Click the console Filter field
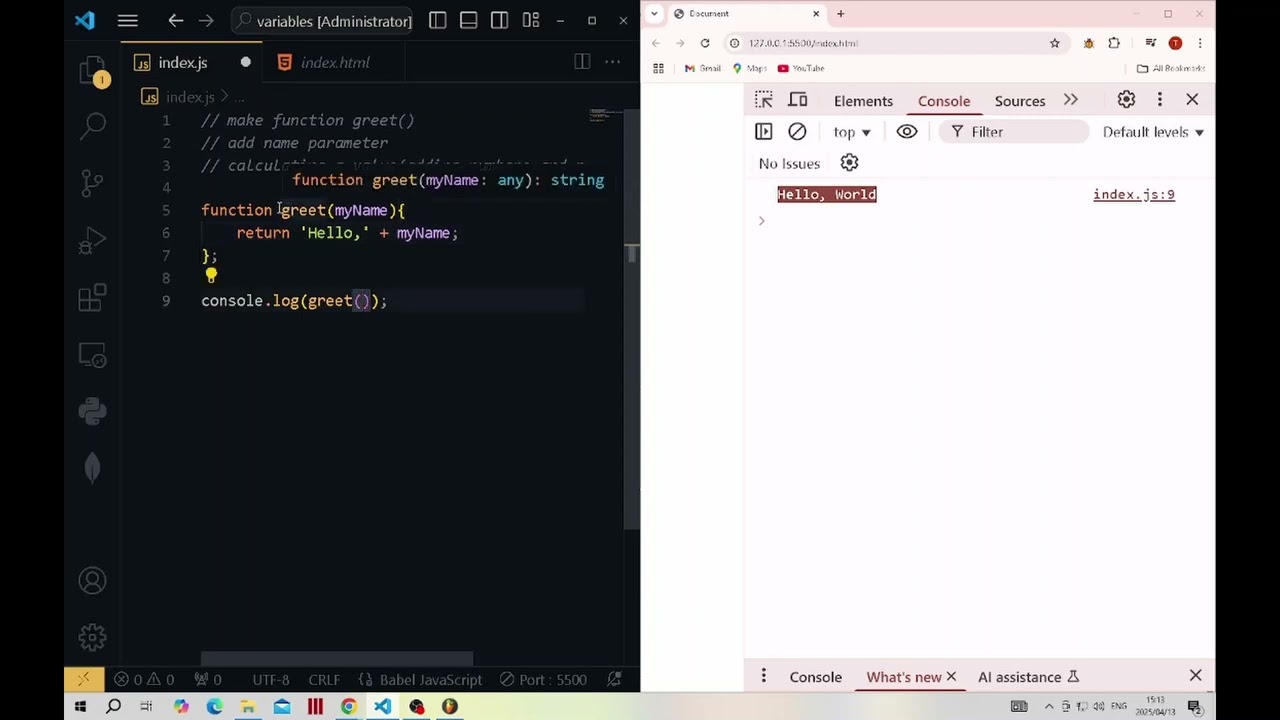The height and width of the screenshot is (720, 1280). click(1014, 132)
